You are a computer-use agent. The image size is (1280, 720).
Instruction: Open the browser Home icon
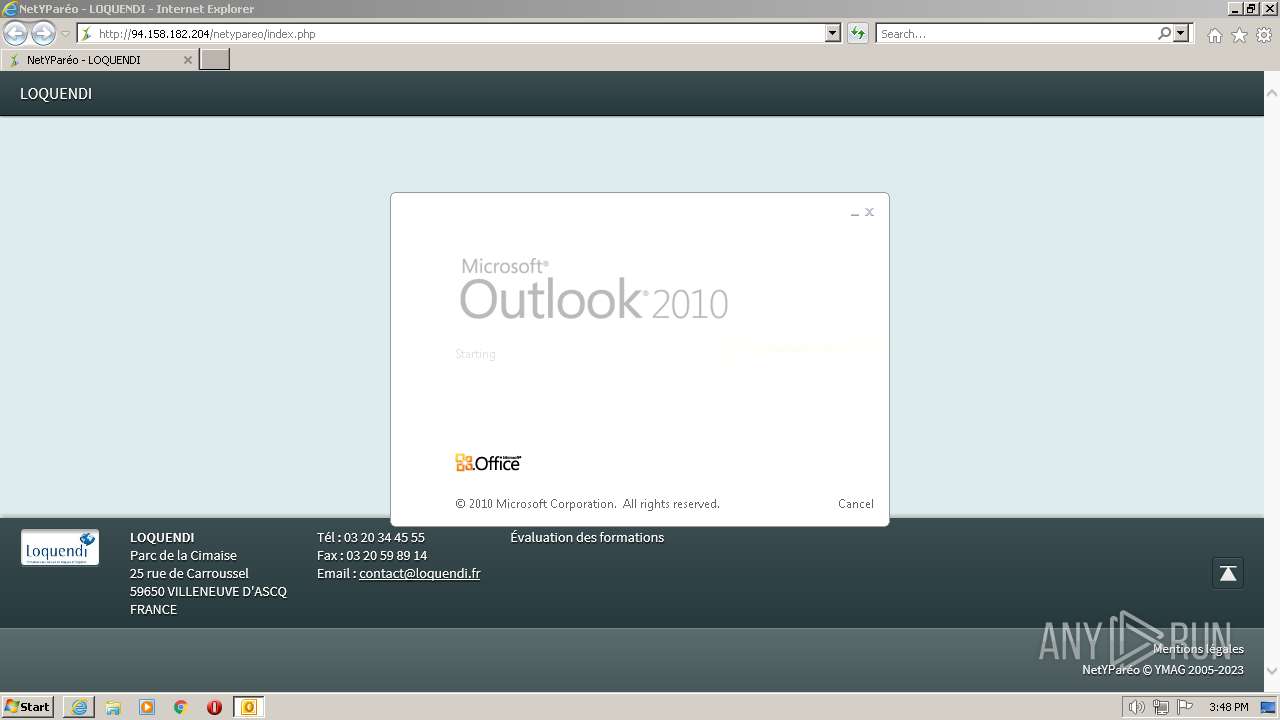pos(1214,35)
